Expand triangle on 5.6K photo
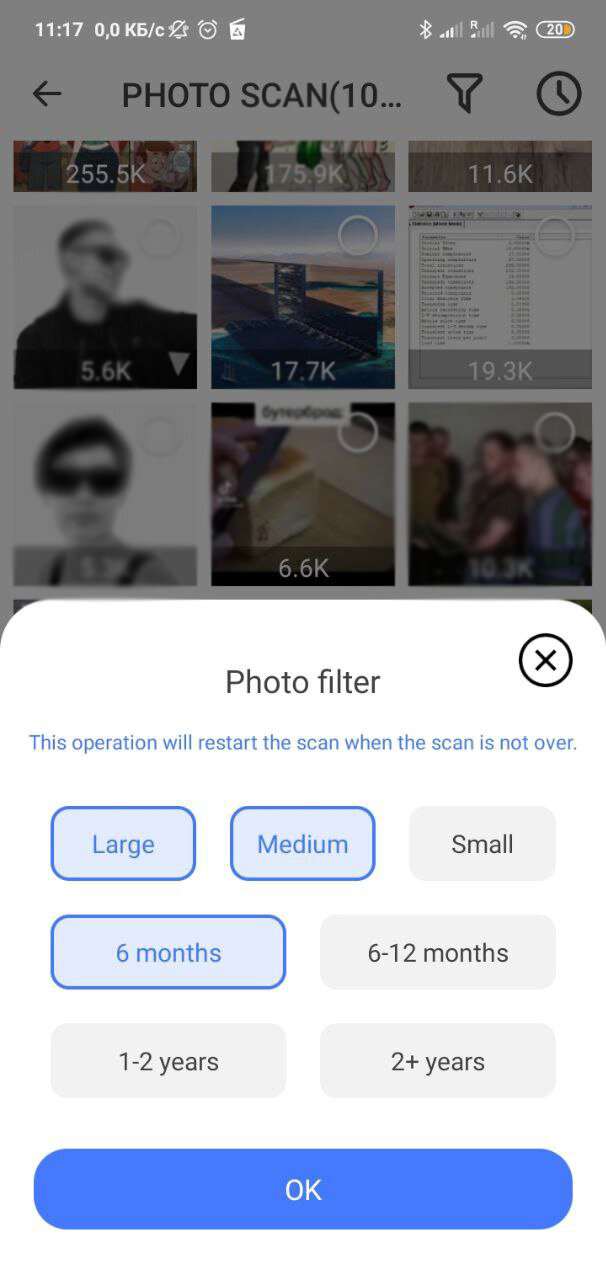 click(x=178, y=365)
